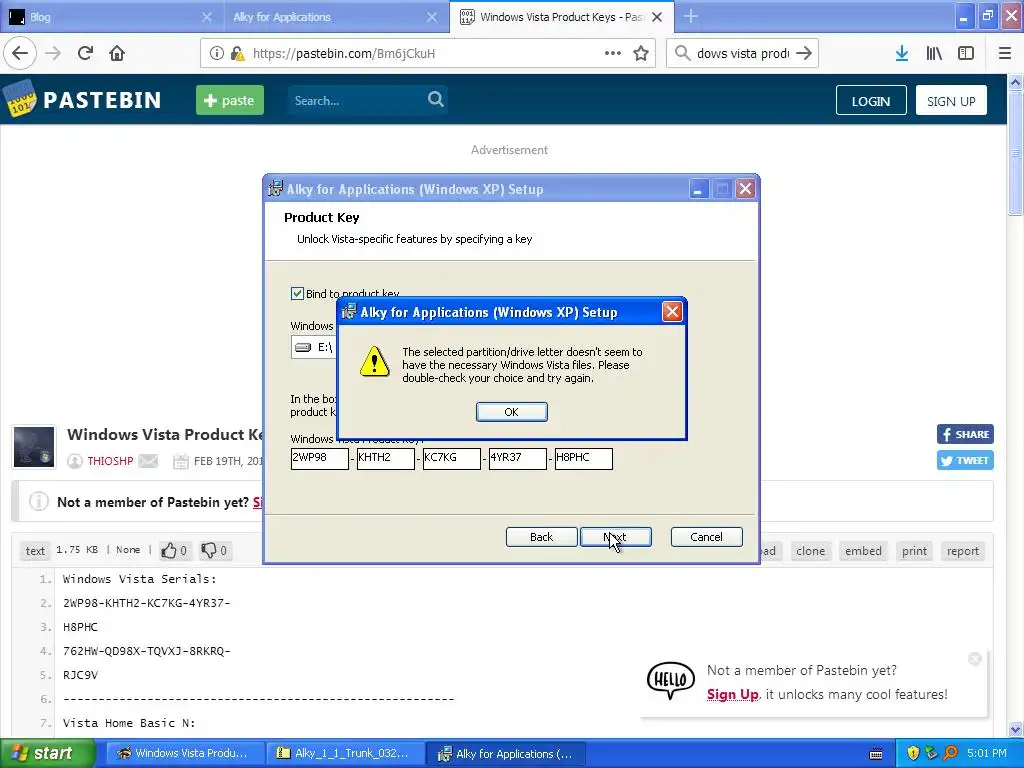This screenshot has height=768, width=1024.
Task: Click the security shield tray icon
Action: (913, 753)
